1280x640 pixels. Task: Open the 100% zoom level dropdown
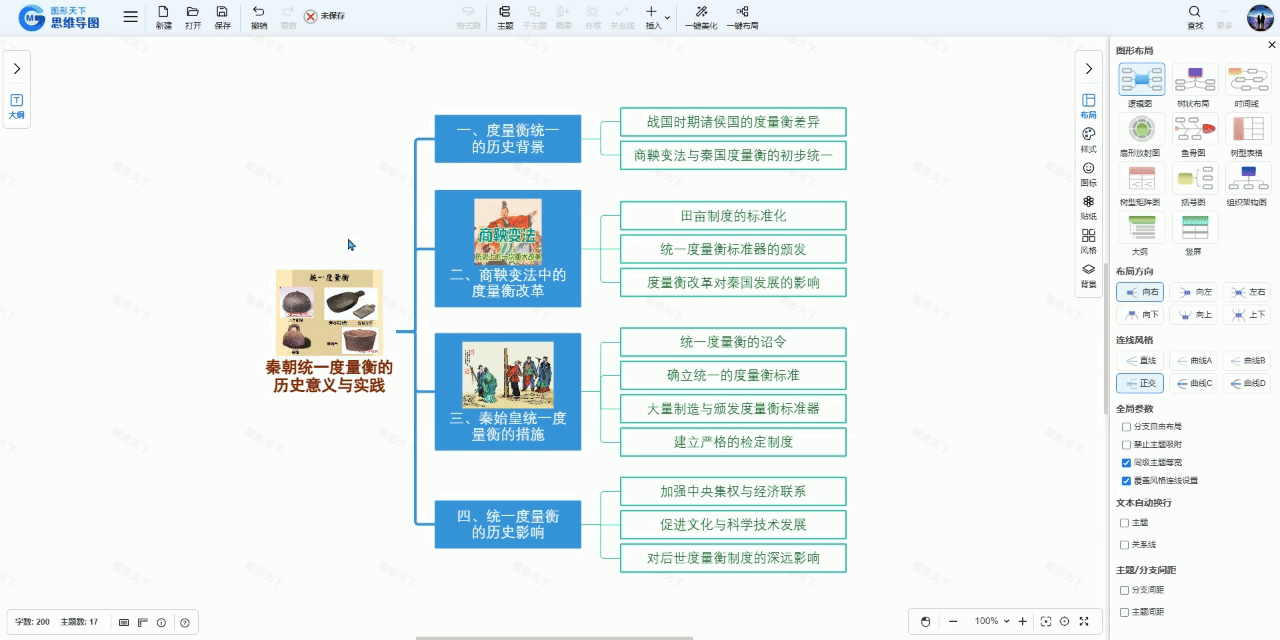(992, 621)
